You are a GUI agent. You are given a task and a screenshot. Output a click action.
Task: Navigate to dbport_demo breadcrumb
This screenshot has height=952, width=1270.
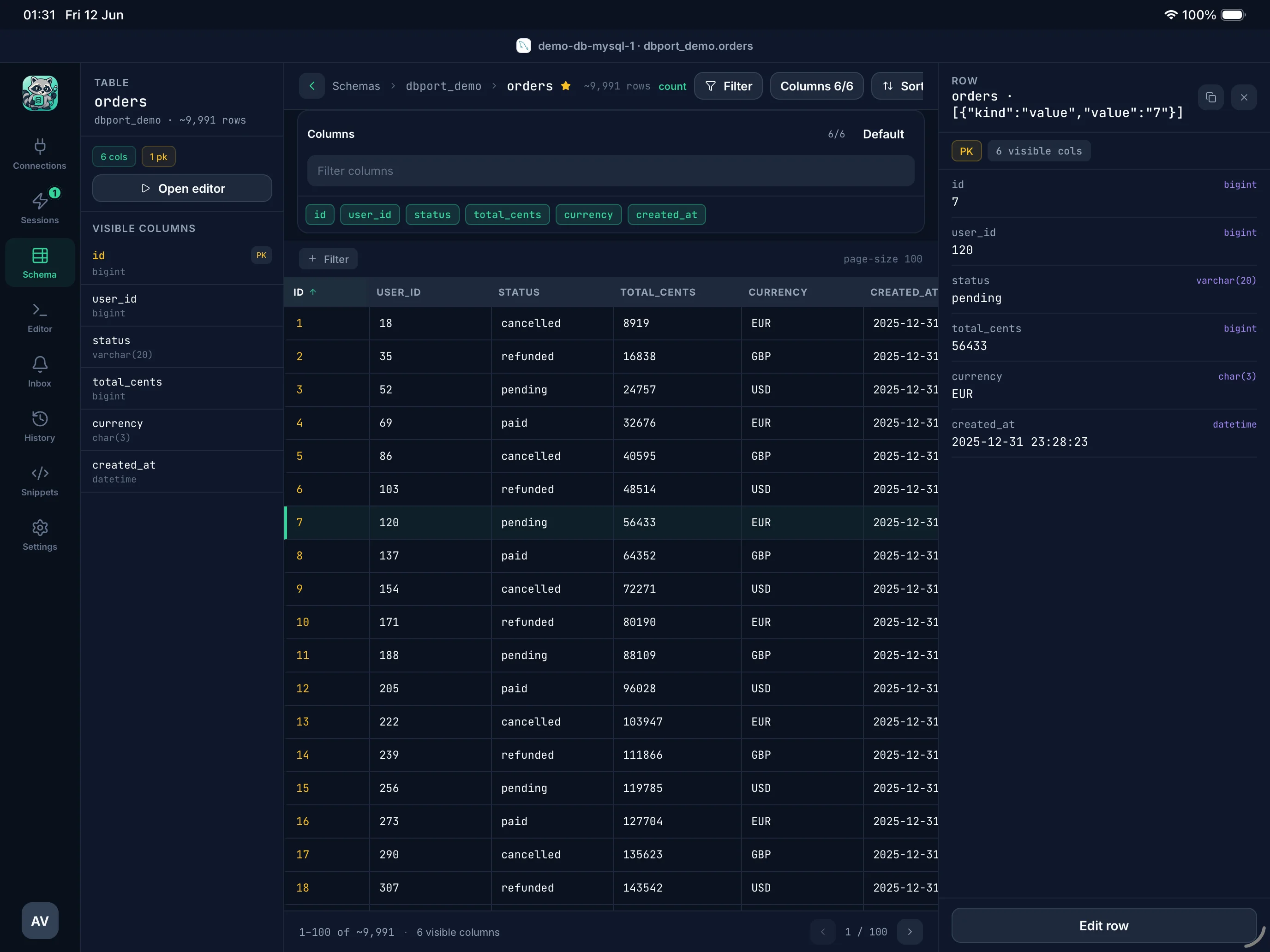(443, 85)
